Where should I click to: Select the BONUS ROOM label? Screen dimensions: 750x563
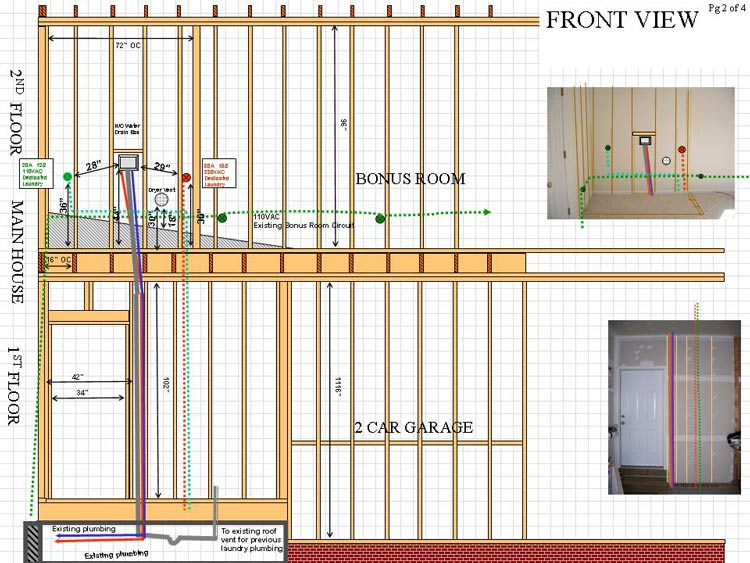[410, 180]
